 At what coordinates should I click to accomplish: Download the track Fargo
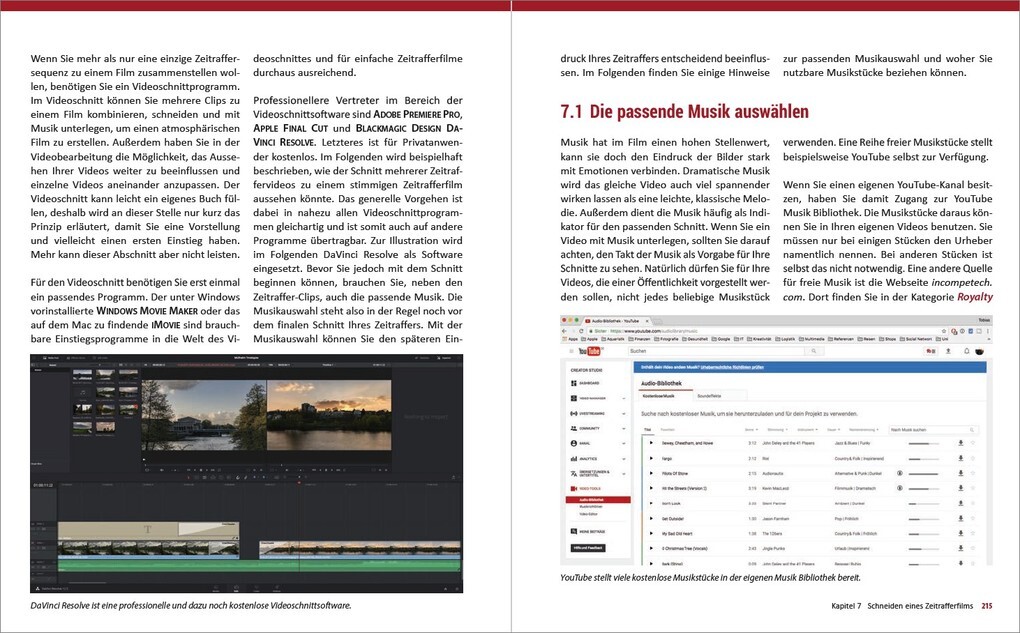pos(961,458)
